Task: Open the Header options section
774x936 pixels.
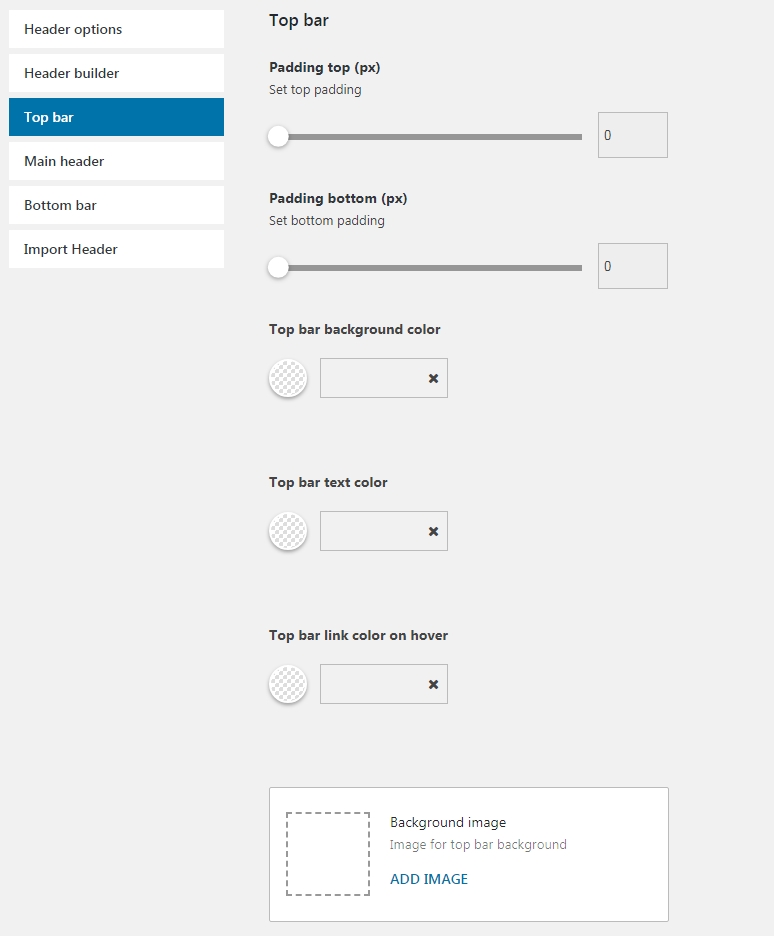Action: tap(116, 29)
